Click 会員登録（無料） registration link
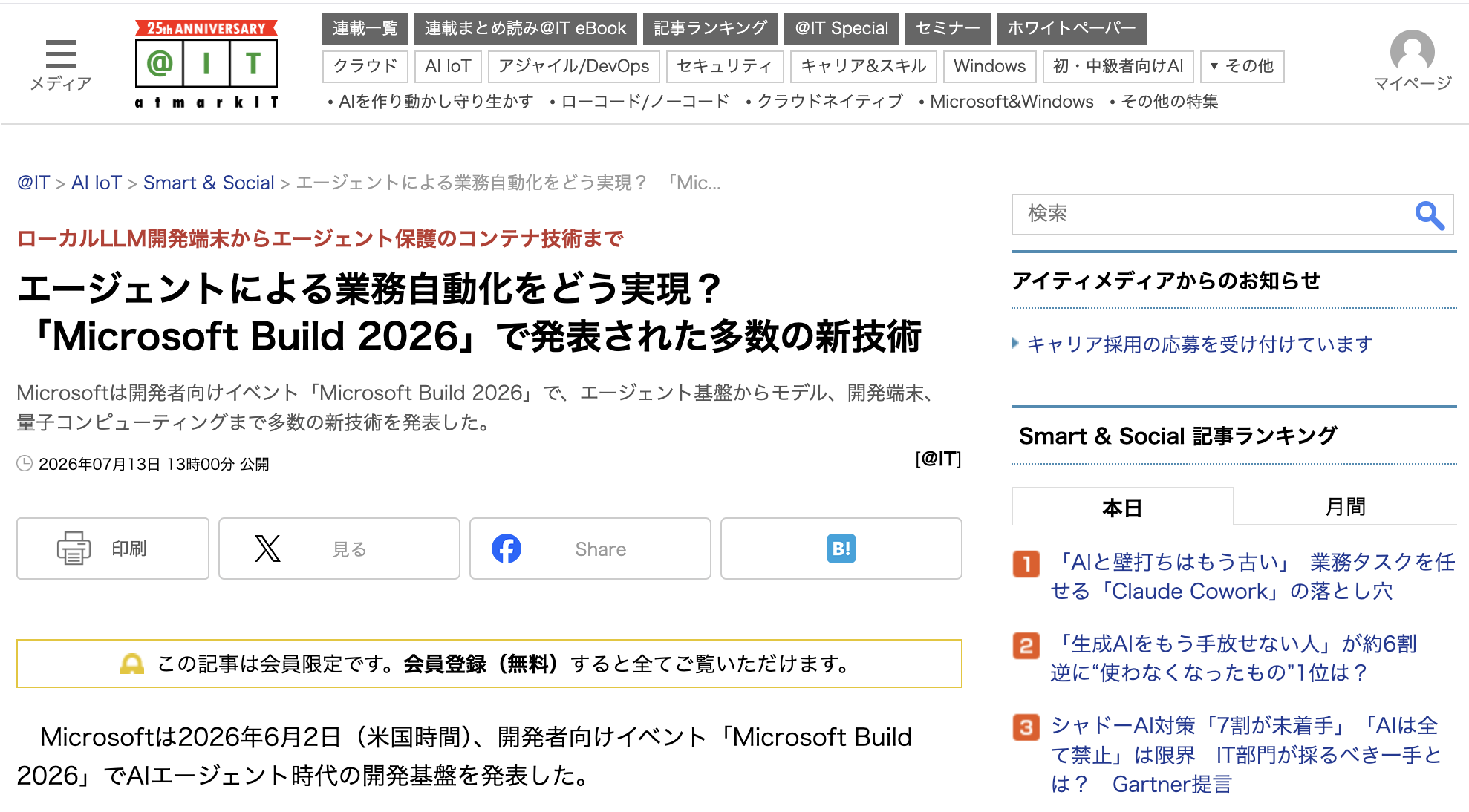The width and height of the screenshot is (1469, 812). (x=481, y=664)
